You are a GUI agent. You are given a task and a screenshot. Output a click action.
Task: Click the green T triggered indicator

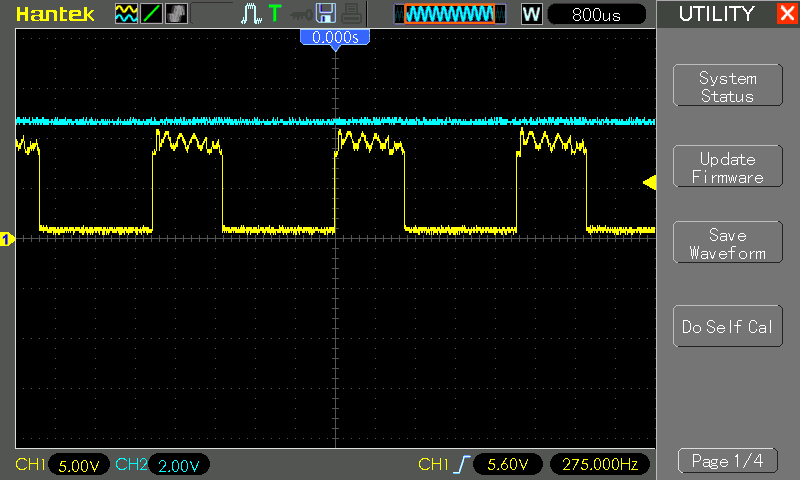pyautogui.click(x=275, y=14)
